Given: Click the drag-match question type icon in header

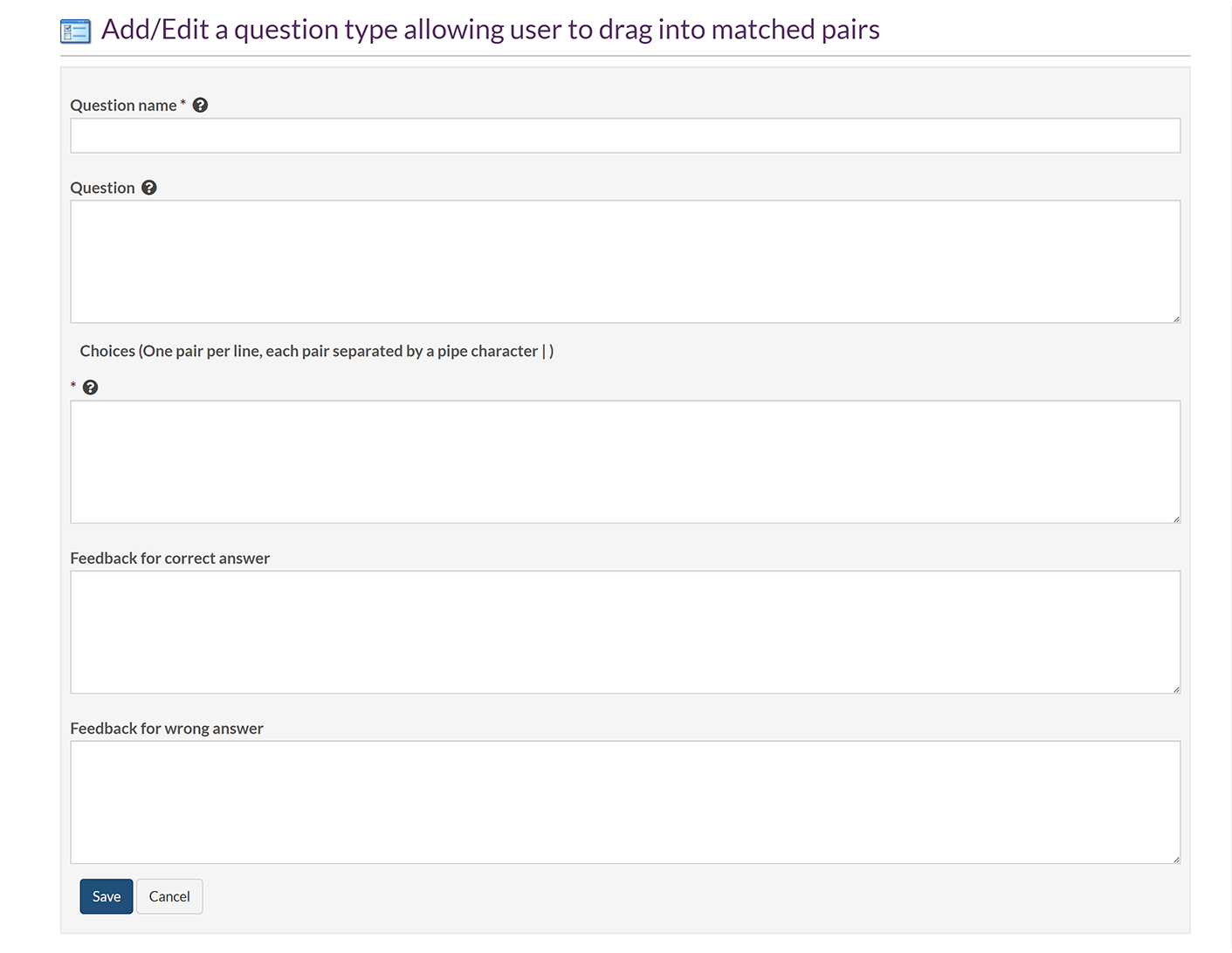Looking at the screenshot, I should (x=75, y=31).
